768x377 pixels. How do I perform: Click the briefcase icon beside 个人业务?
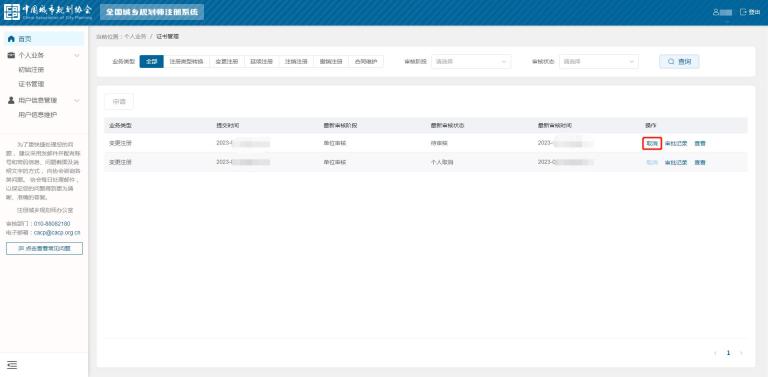click(x=11, y=55)
